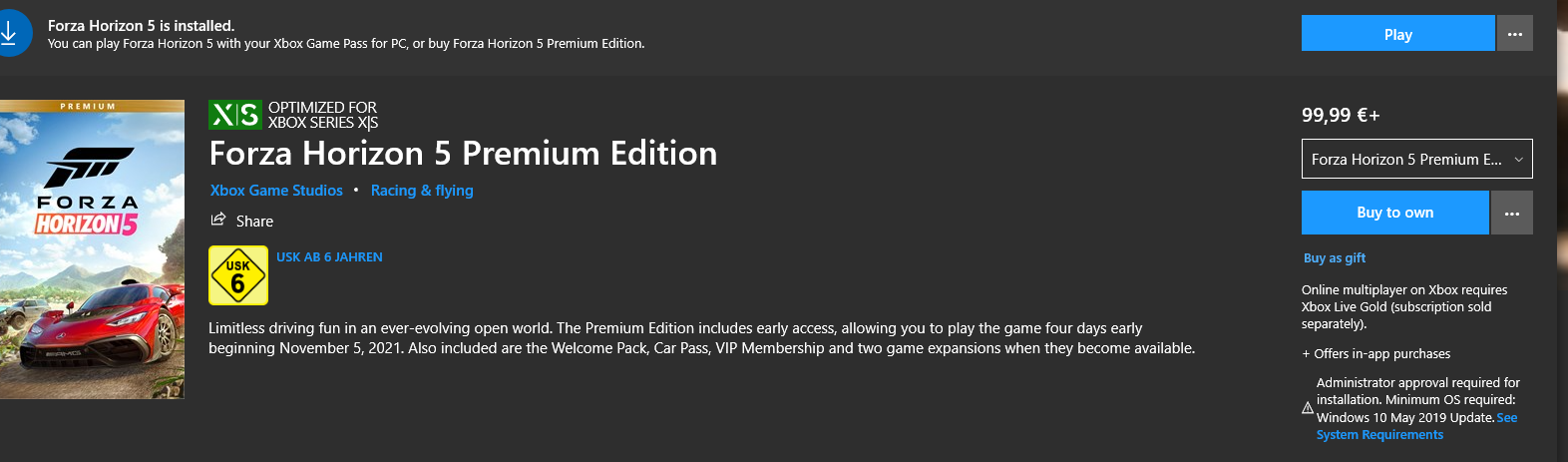1568x462 pixels.
Task: Click the Xbox Series X|S optimized badge
Action: tap(234, 115)
